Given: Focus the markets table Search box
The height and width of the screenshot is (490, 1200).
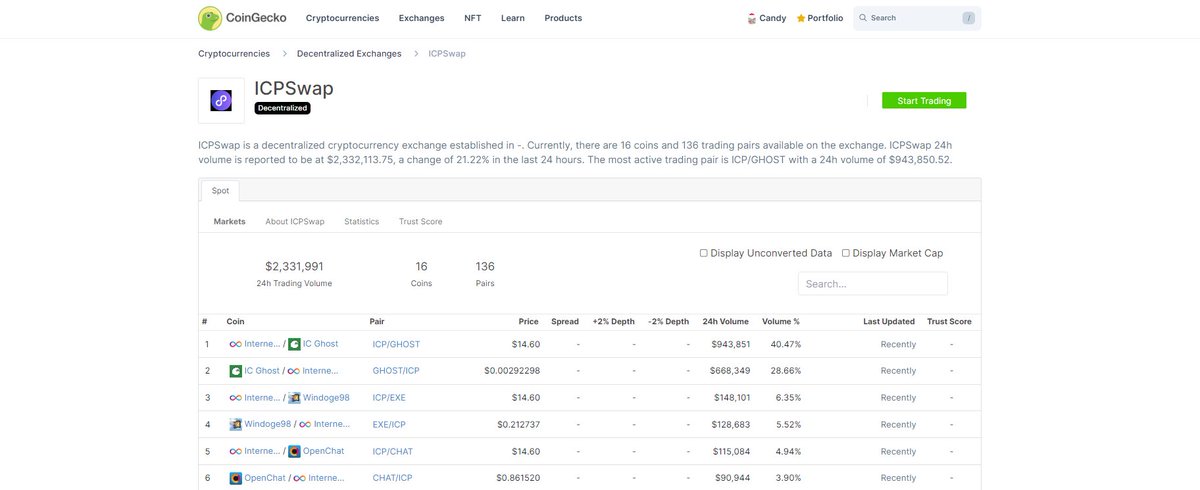Looking at the screenshot, I should (x=873, y=283).
